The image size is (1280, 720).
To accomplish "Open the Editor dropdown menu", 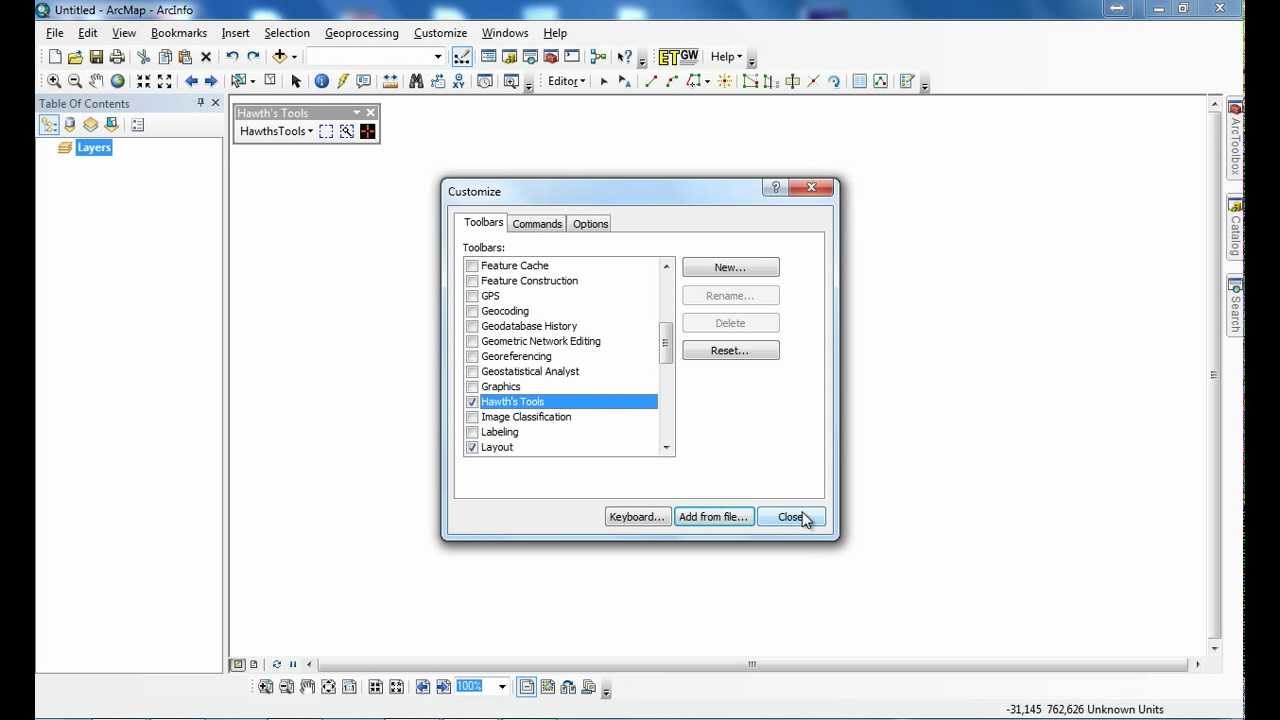I will point(566,82).
